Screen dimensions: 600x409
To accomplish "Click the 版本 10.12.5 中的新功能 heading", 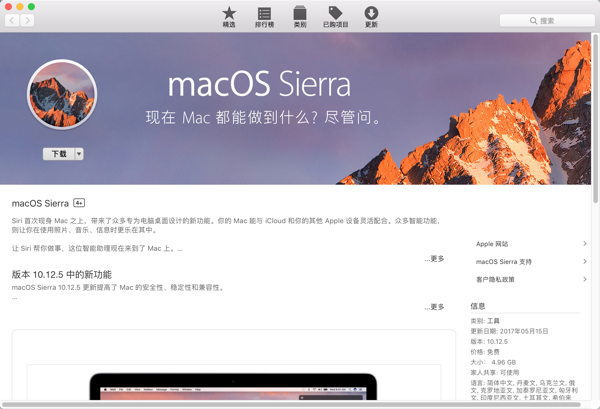I will (62, 275).
